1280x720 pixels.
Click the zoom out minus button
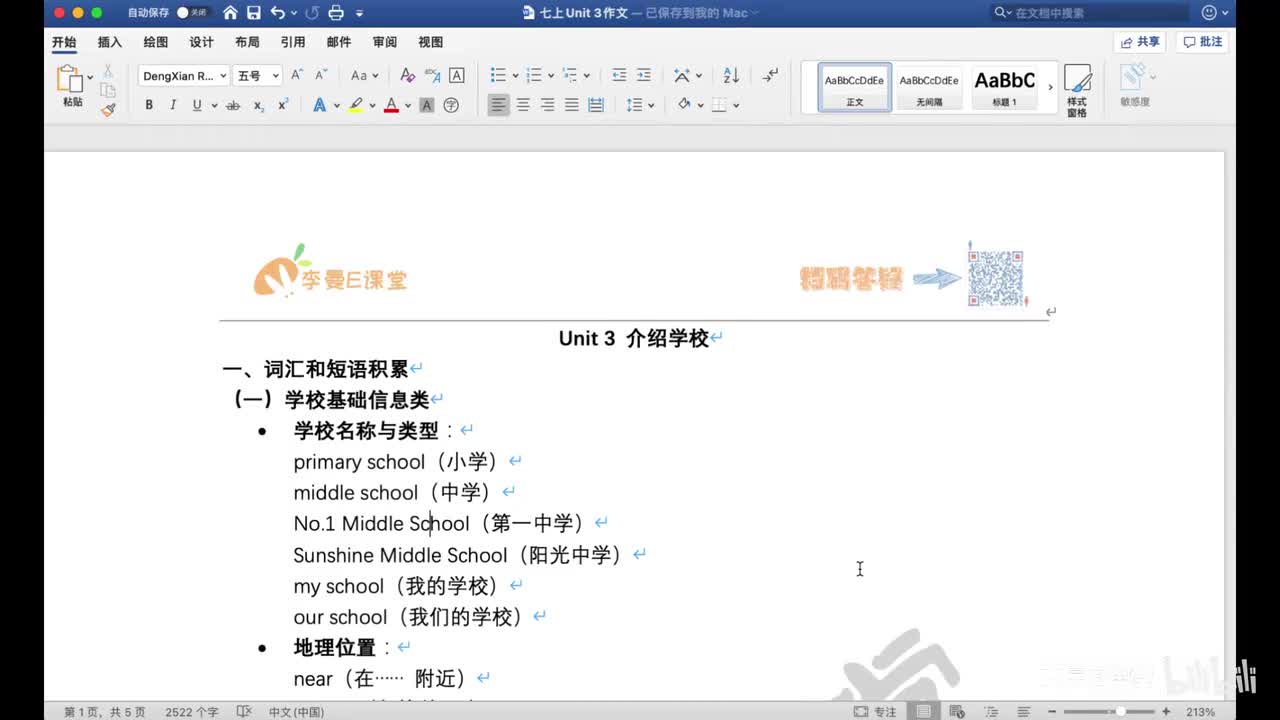pos(1054,712)
